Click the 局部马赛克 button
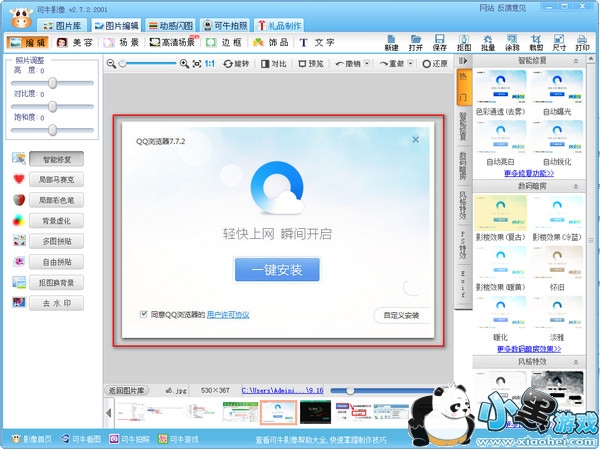The image size is (600, 450). pos(57,179)
